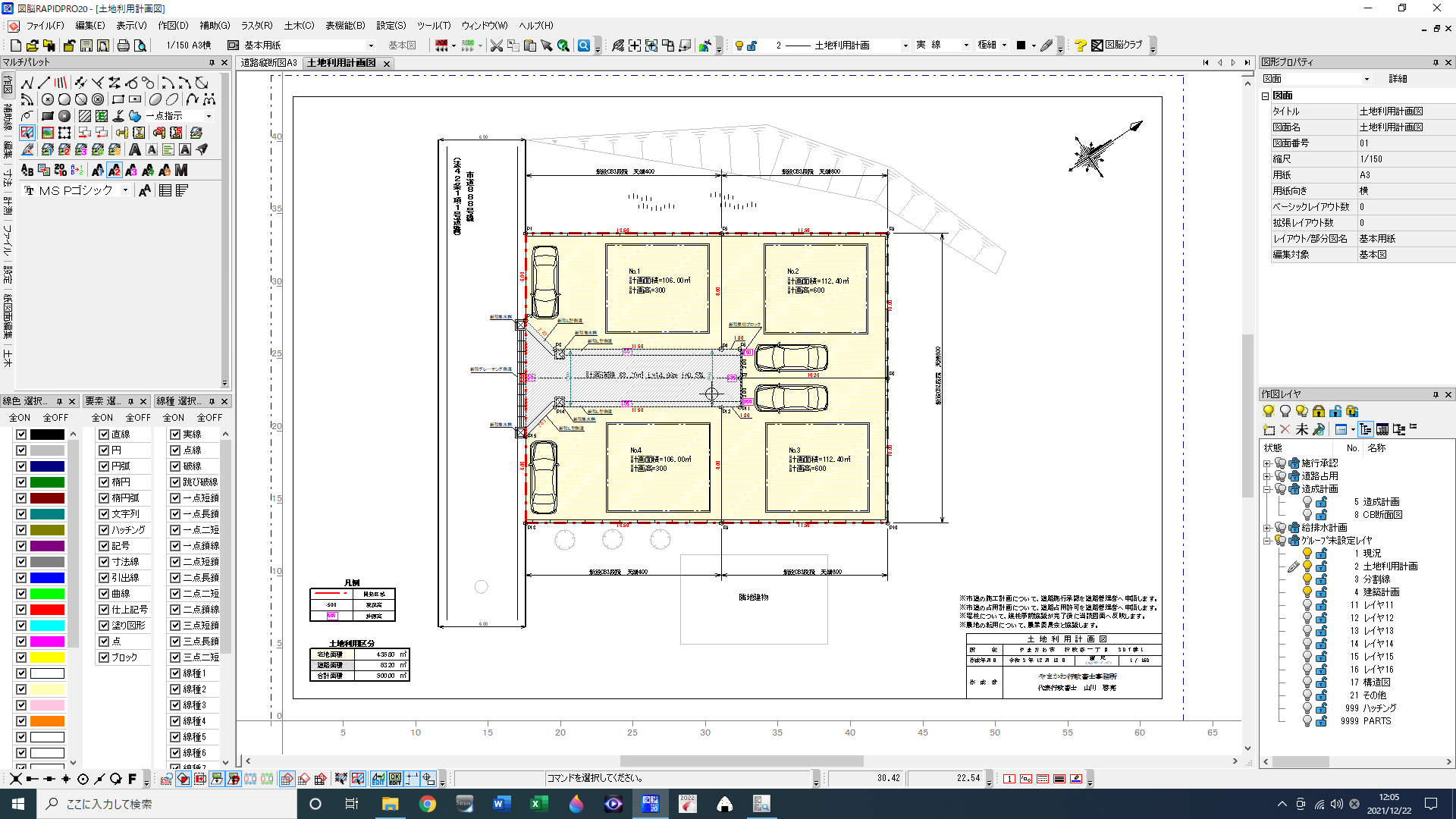Uncheck the 実線 line type checkbox
Viewport: 1456px width, 819px height.
175,435
